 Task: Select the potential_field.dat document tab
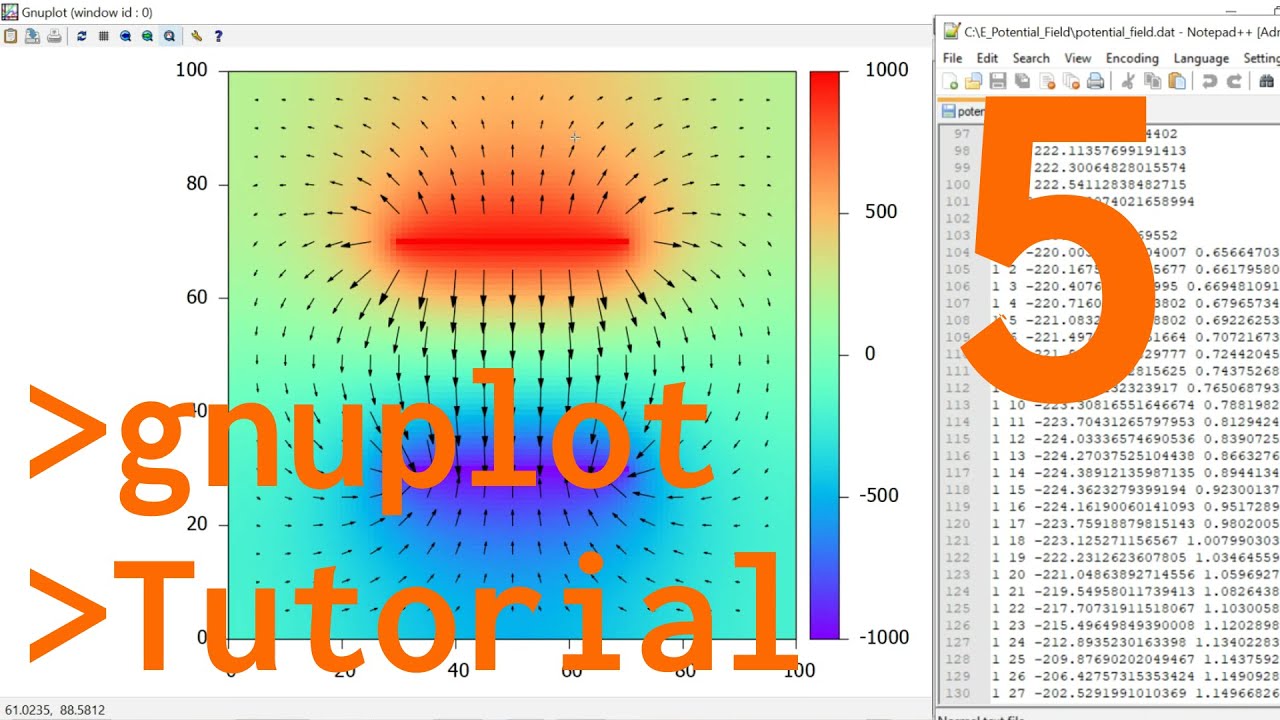(962, 111)
